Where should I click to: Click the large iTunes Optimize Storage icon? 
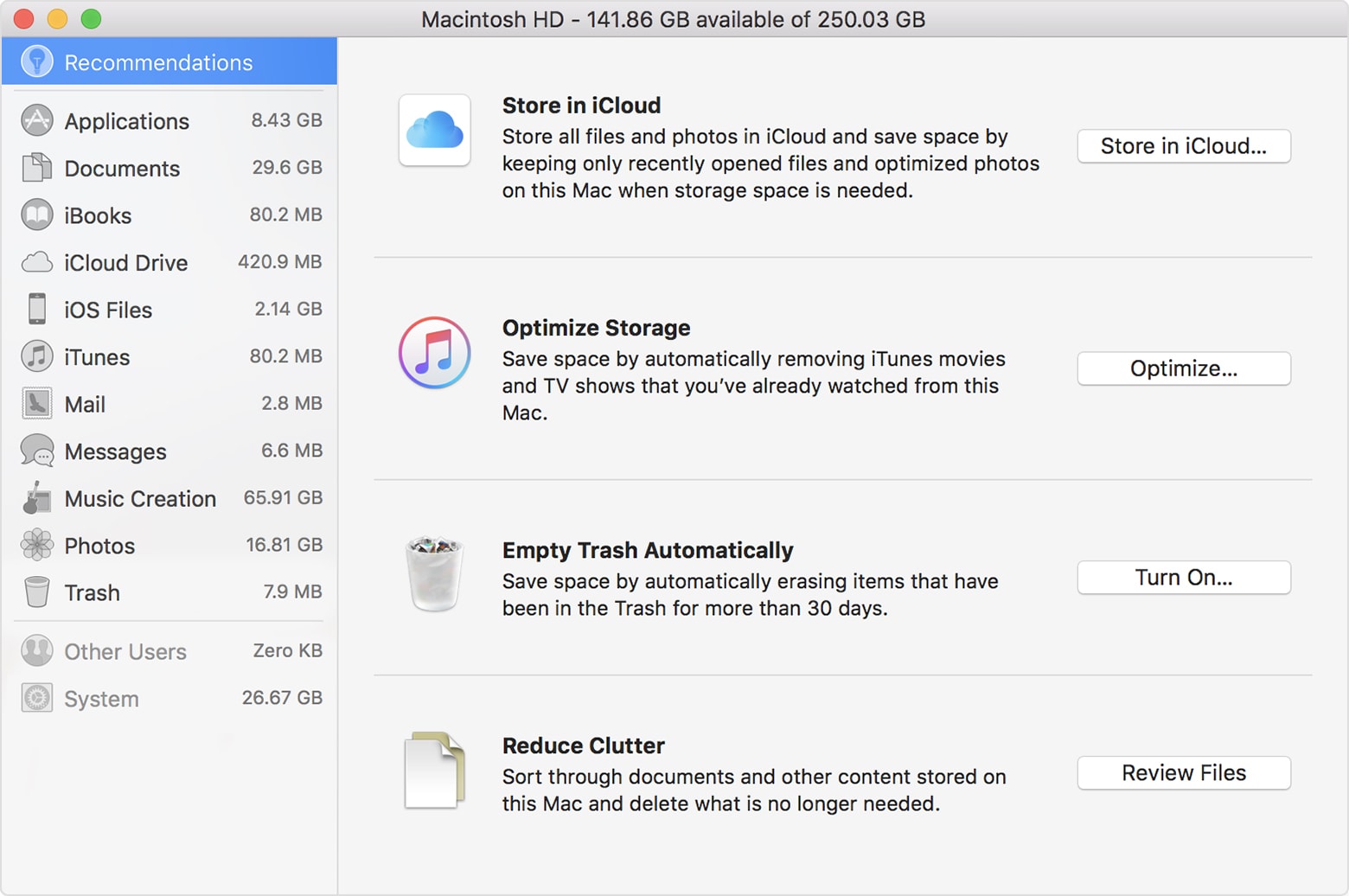point(434,353)
